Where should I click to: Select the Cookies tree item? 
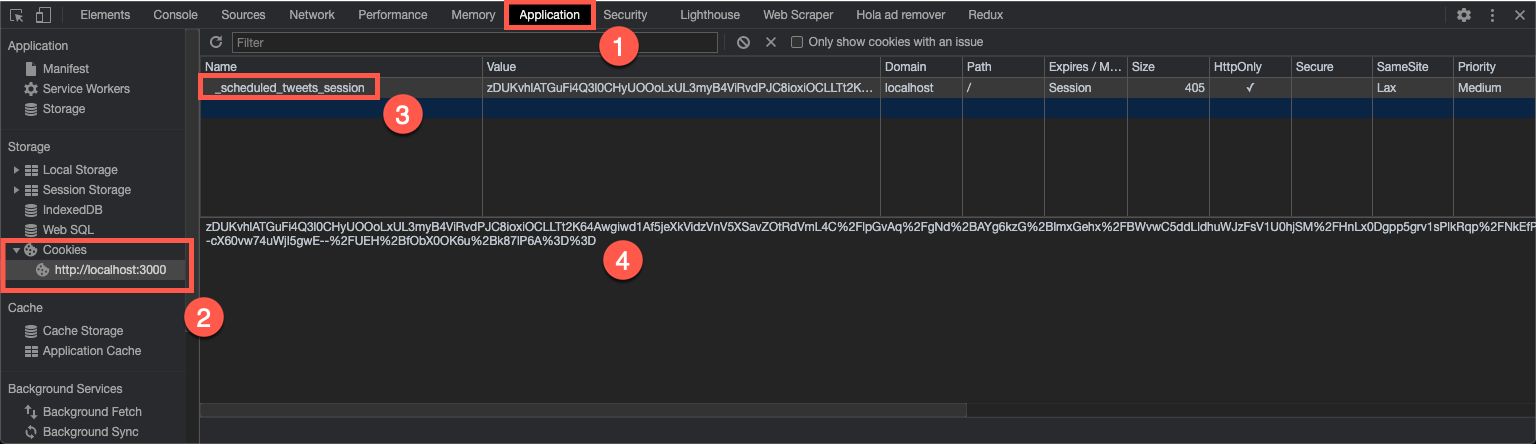pos(64,250)
